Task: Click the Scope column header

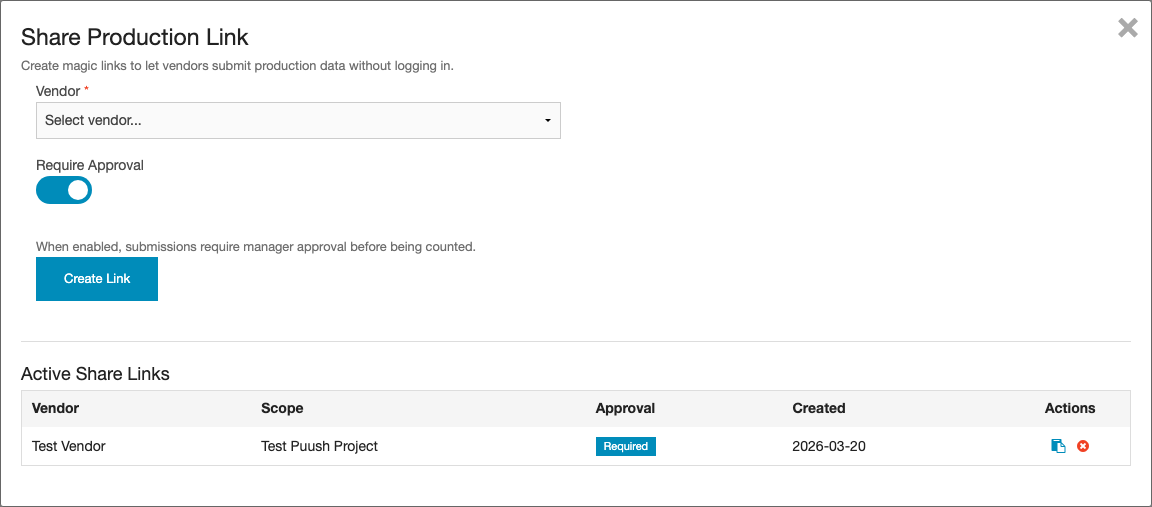Action: tap(282, 408)
